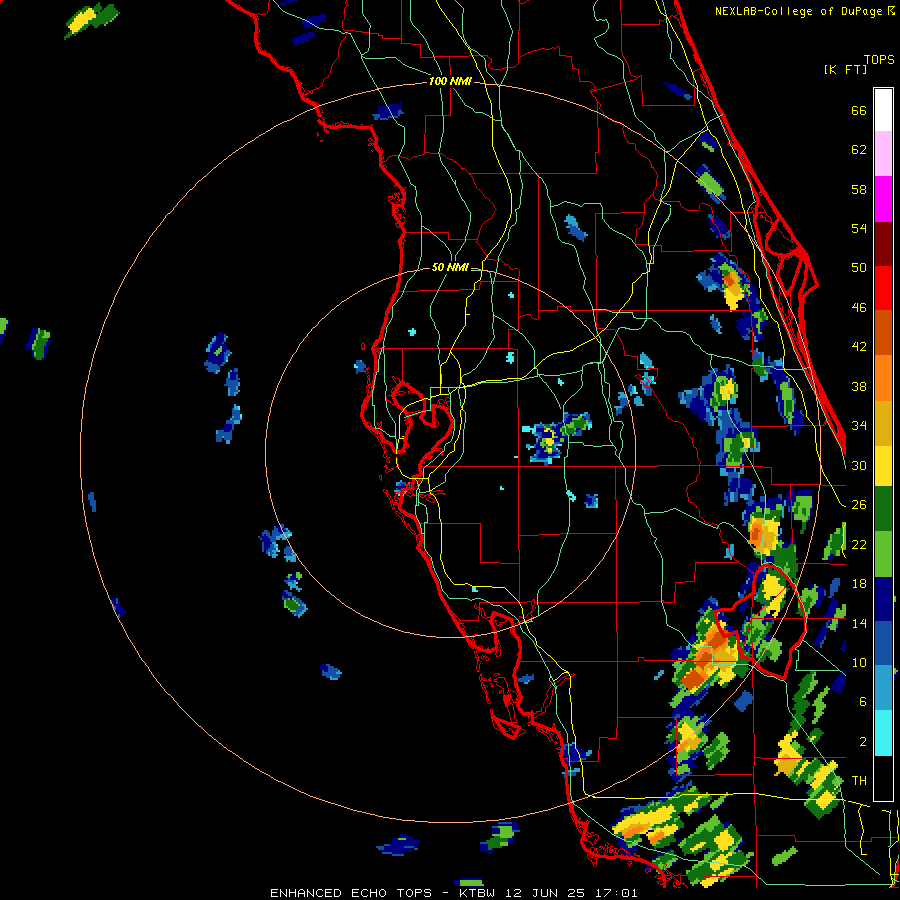900x900 pixels.
Task: Click the legend value '14'
Action: tap(859, 623)
